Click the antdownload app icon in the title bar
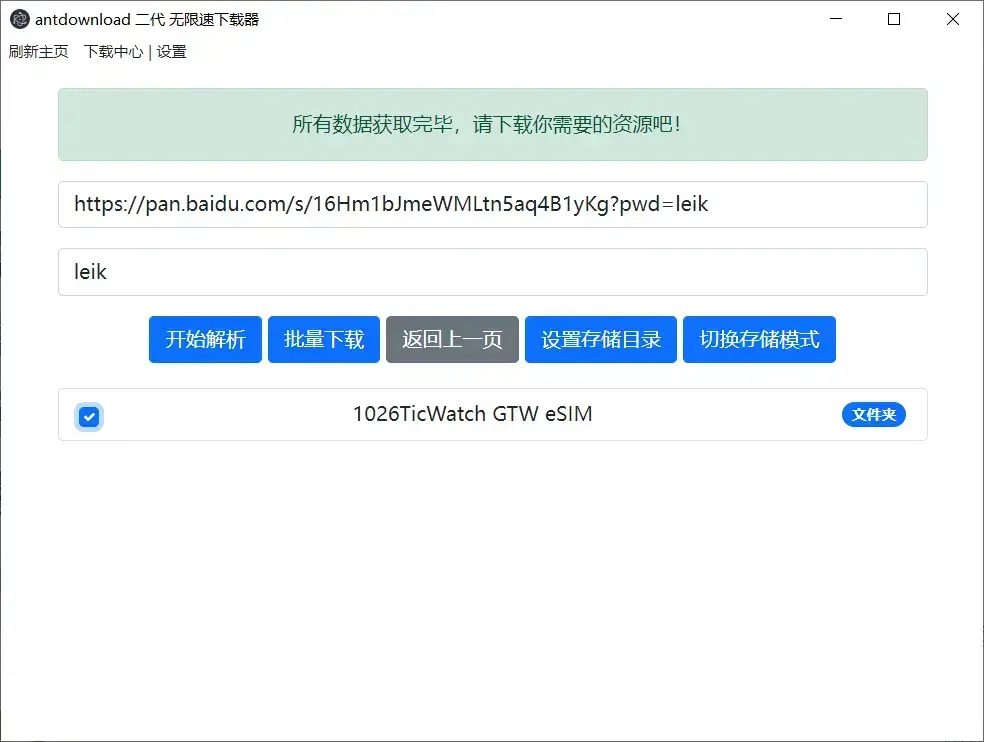The height and width of the screenshot is (742, 984). click(x=19, y=19)
